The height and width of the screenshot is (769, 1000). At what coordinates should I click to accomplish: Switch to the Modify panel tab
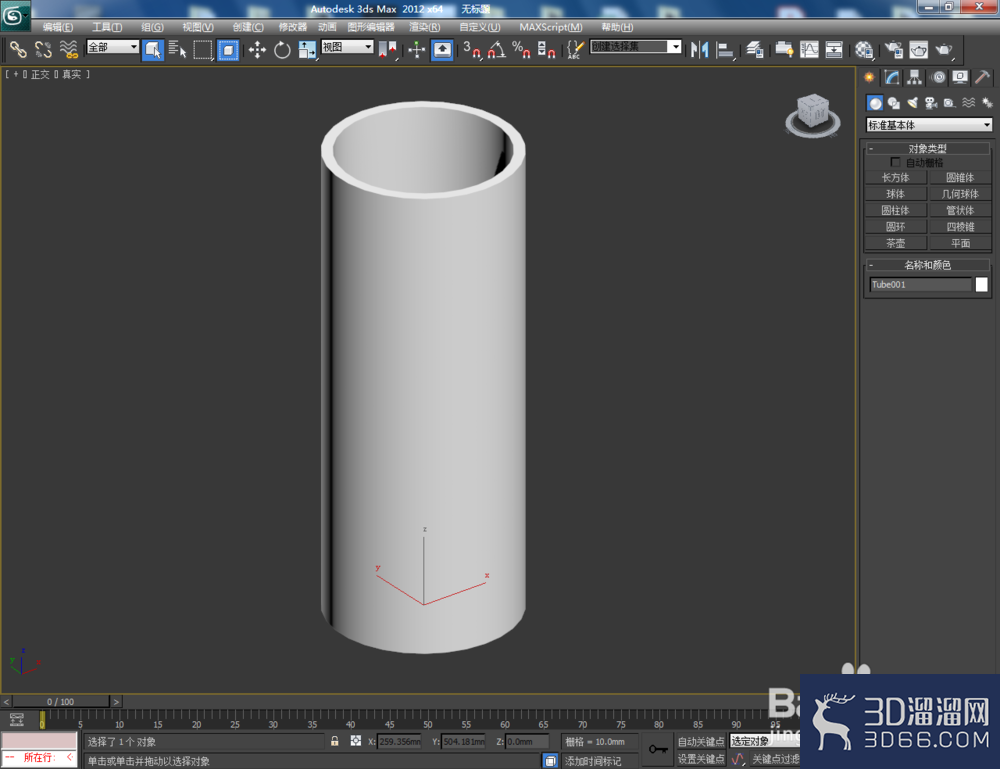point(892,78)
